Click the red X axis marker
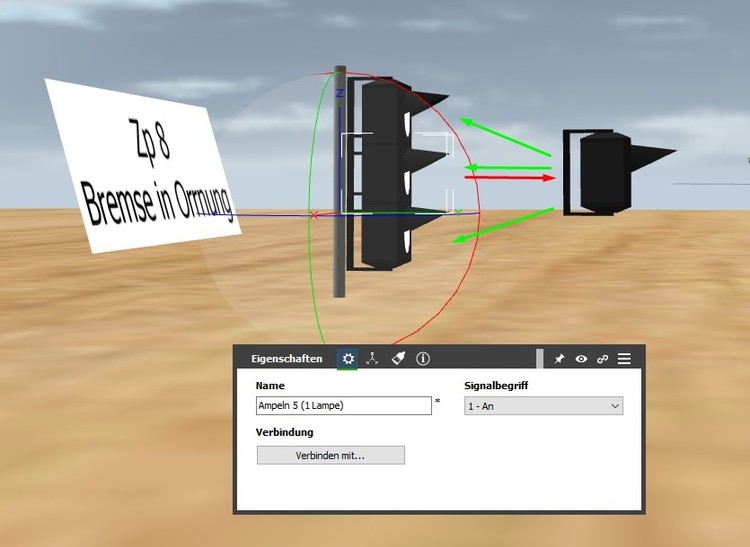 [314, 216]
